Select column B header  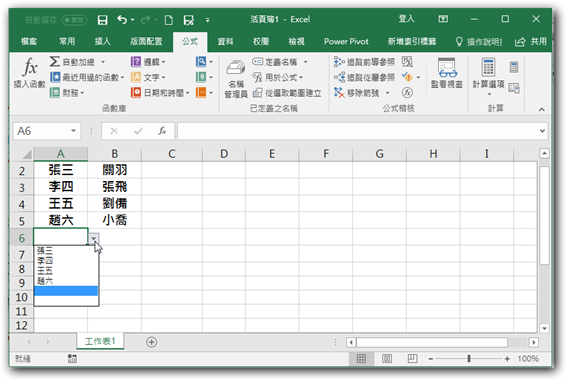115,154
